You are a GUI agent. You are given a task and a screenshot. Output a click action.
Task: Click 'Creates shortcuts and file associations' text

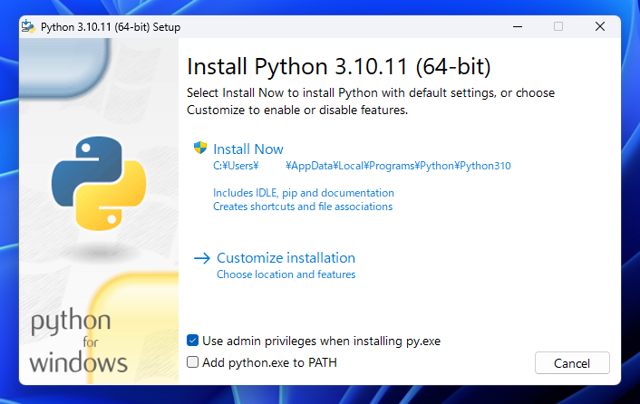coord(303,206)
